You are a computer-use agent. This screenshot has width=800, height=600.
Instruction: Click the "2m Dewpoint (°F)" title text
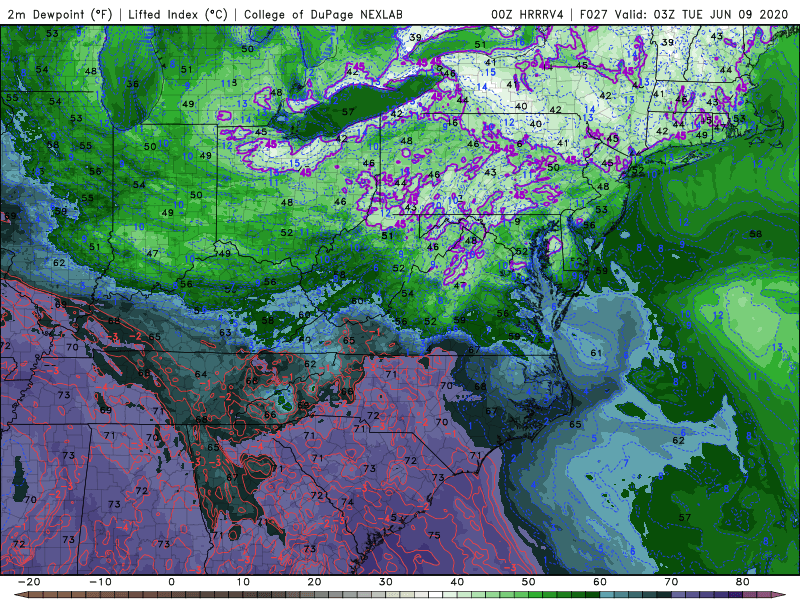59,14
